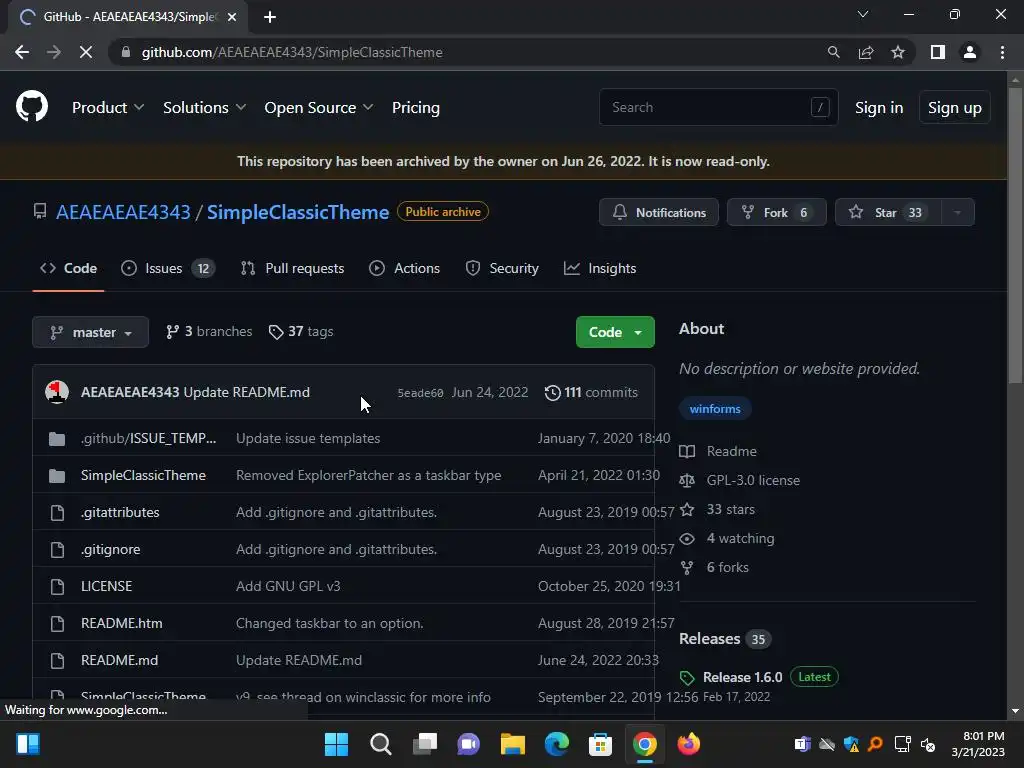
Task: Click the page vertical scrollbar thumb
Action: (x=1015, y=235)
